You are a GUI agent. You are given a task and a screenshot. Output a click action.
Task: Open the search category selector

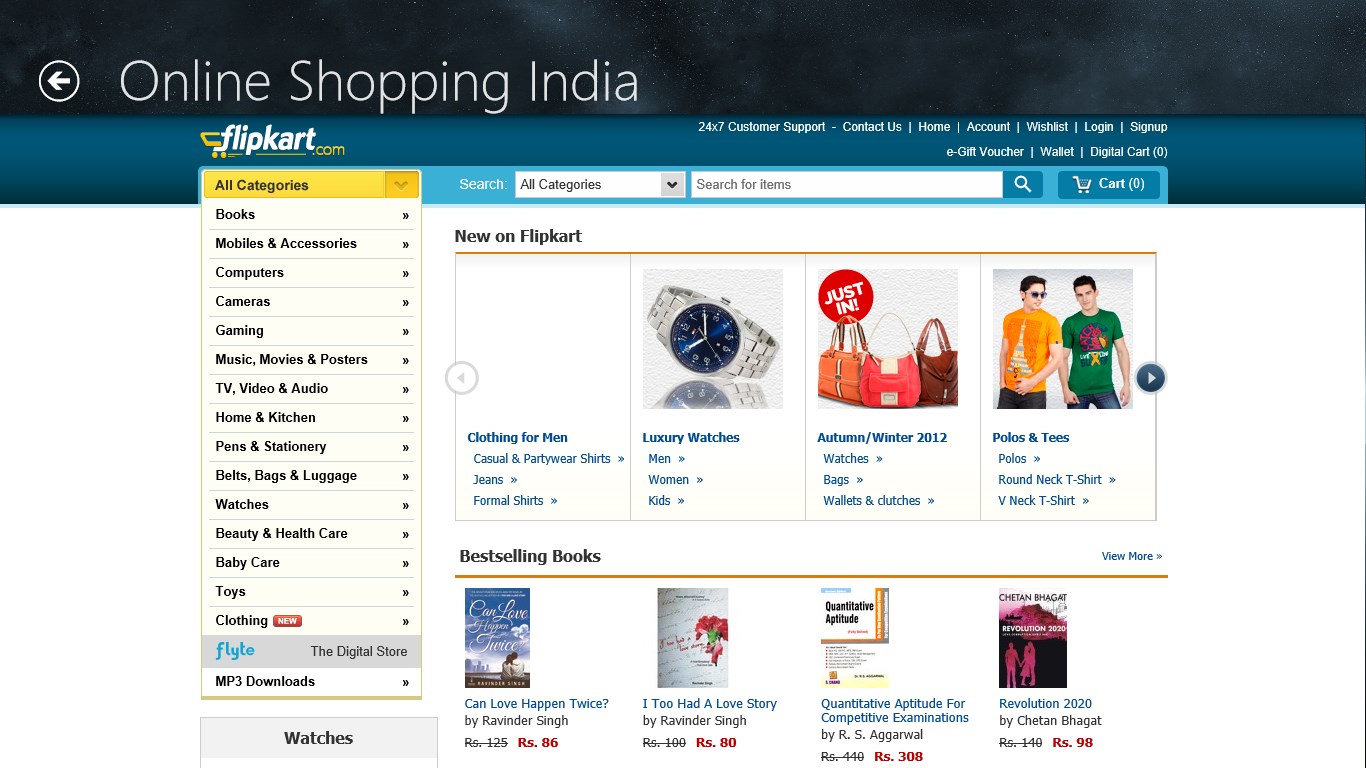(x=600, y=184)
